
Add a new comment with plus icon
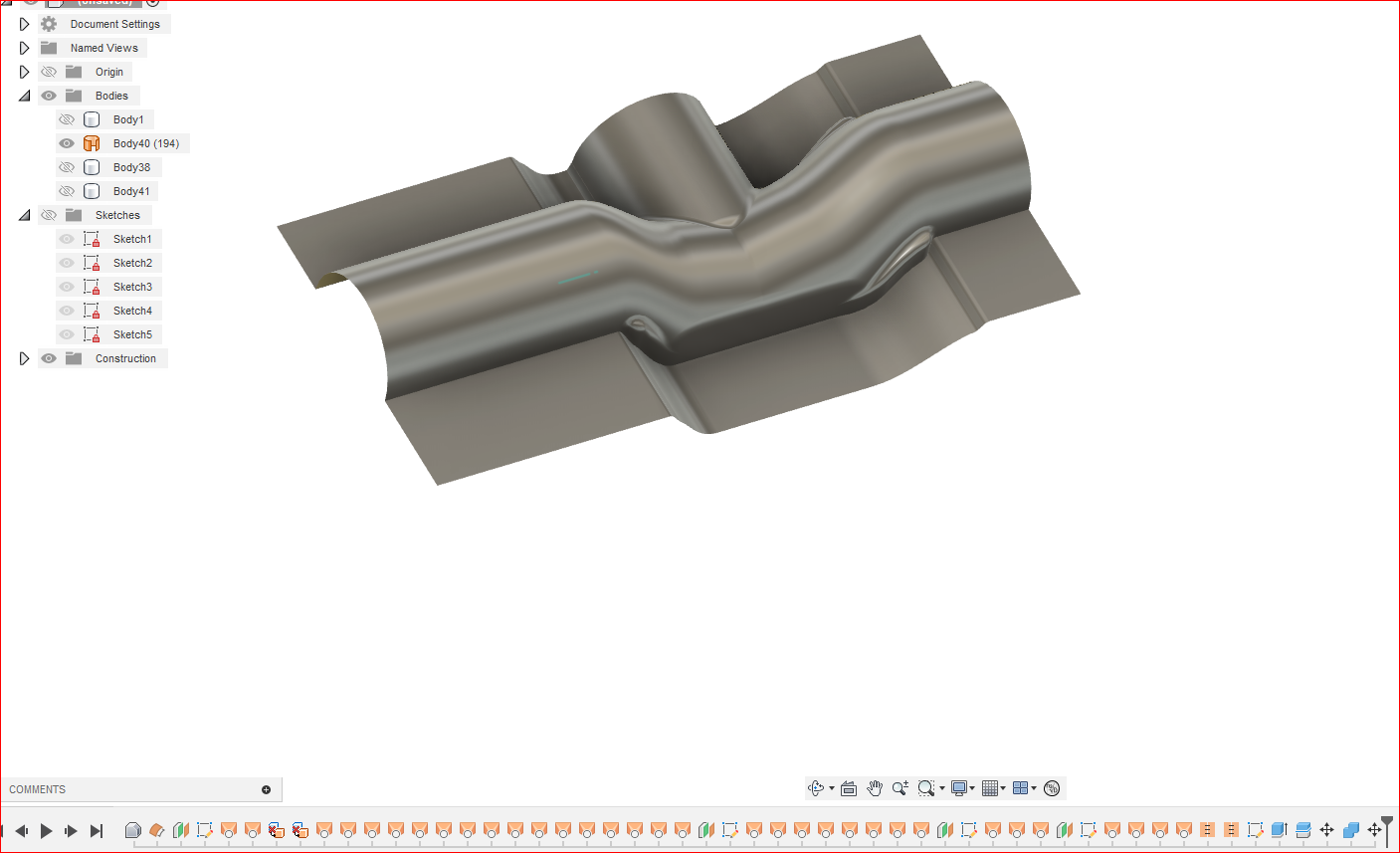pos(266,789)
